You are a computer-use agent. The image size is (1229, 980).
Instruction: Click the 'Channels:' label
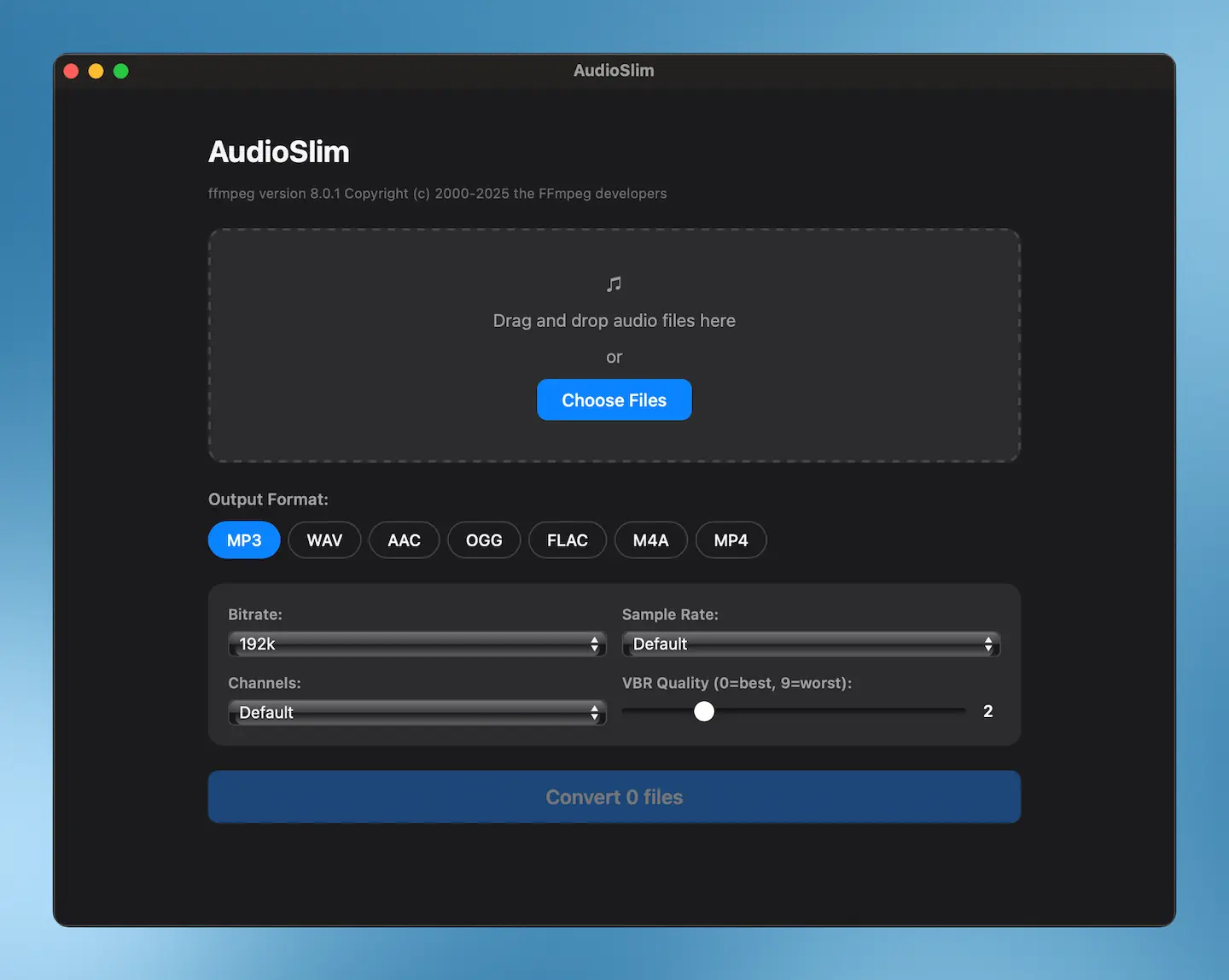click(x=265, y=683)
